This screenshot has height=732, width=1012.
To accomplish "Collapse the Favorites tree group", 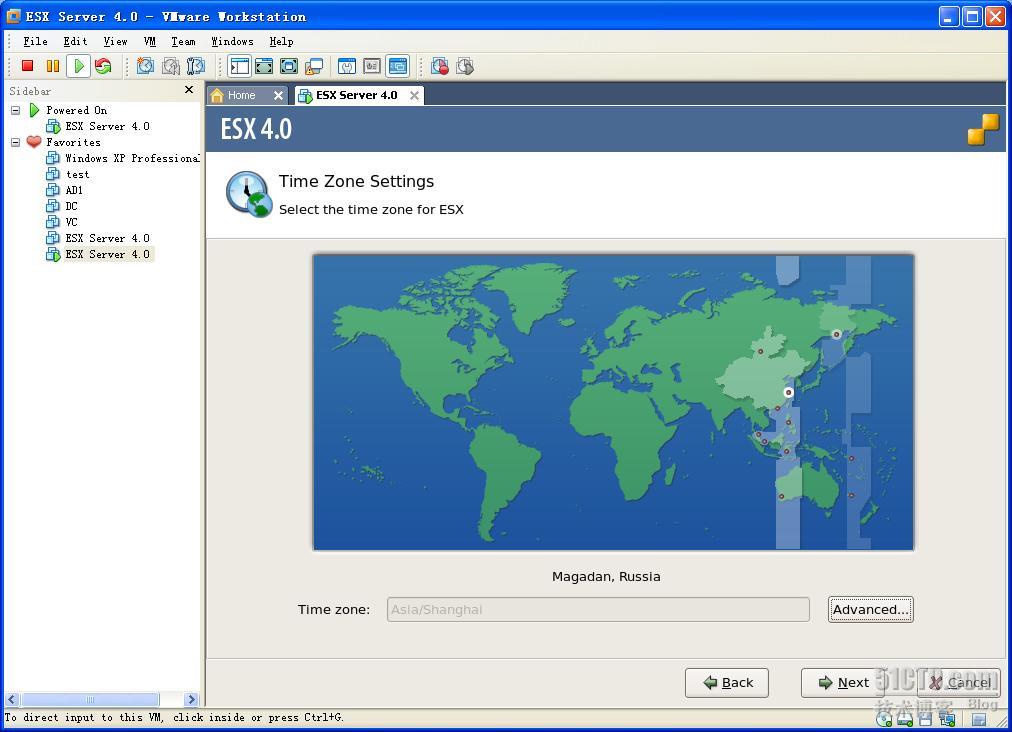I will (15, 142).
